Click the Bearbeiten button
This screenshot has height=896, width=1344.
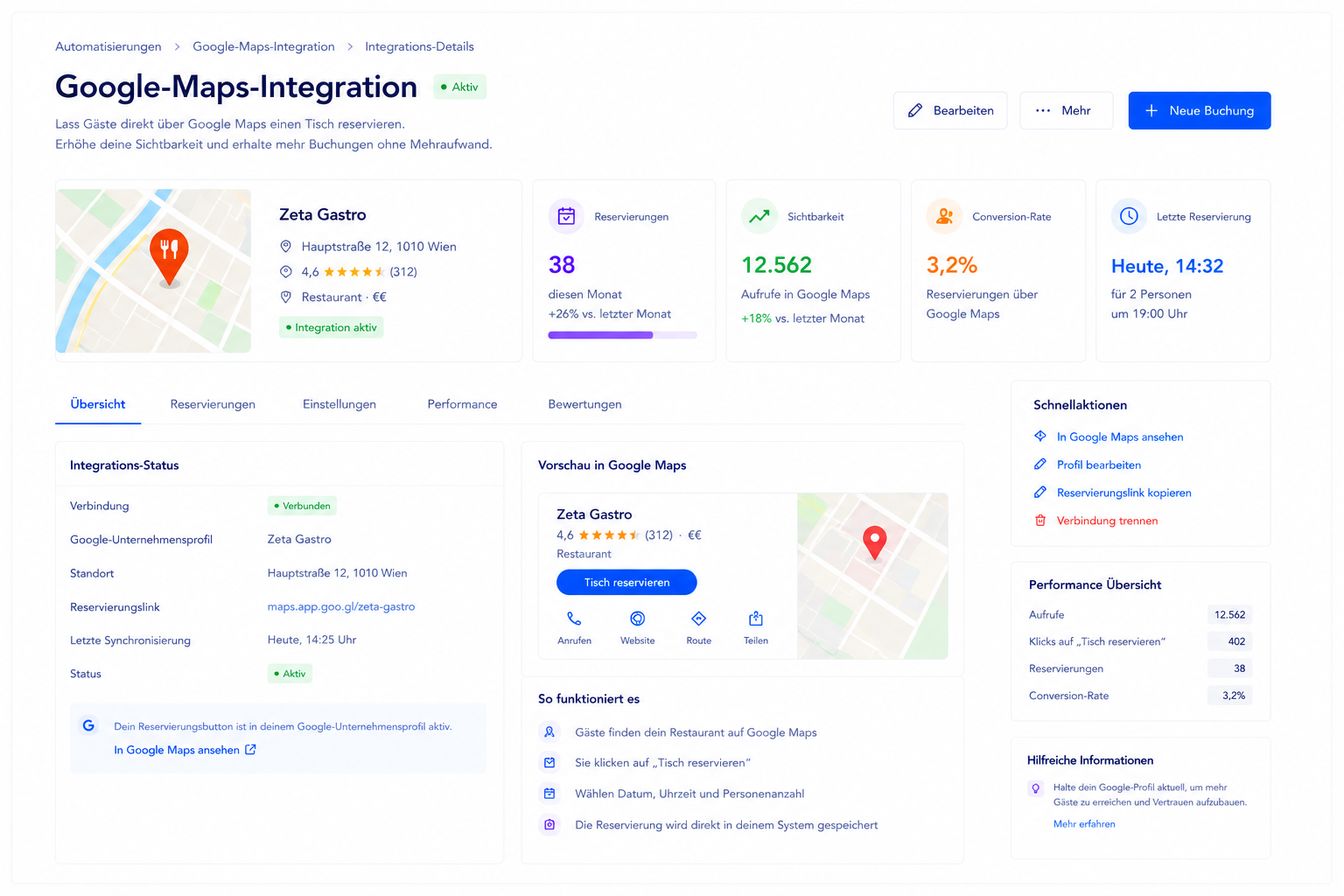(950, 110)
